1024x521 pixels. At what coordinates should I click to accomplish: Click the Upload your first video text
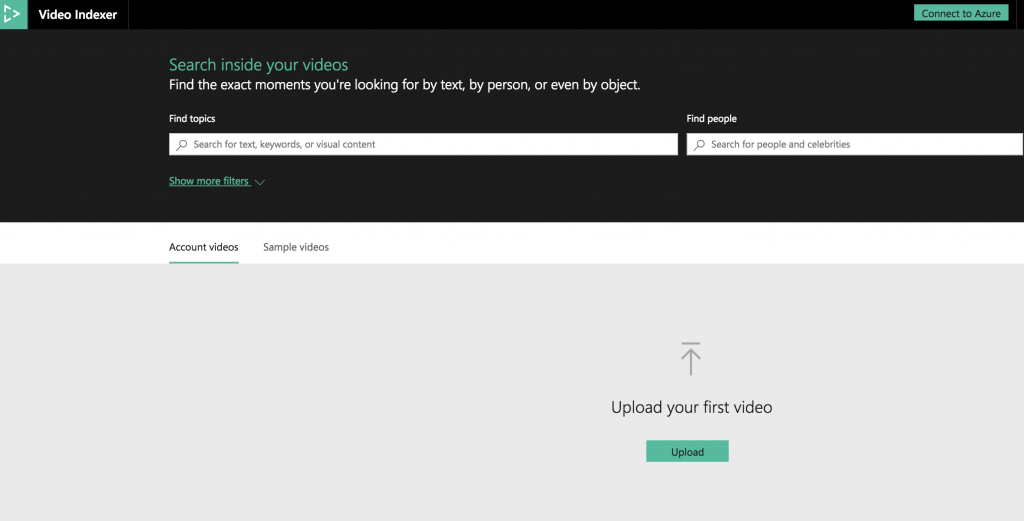(x=692, y=407)
